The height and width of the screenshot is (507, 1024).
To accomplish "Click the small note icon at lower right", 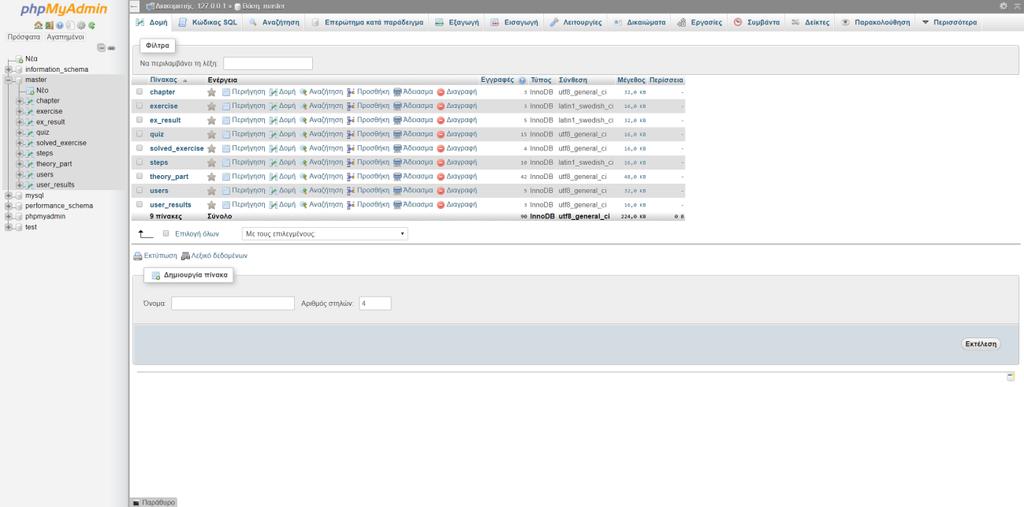I will (1010, 377).
